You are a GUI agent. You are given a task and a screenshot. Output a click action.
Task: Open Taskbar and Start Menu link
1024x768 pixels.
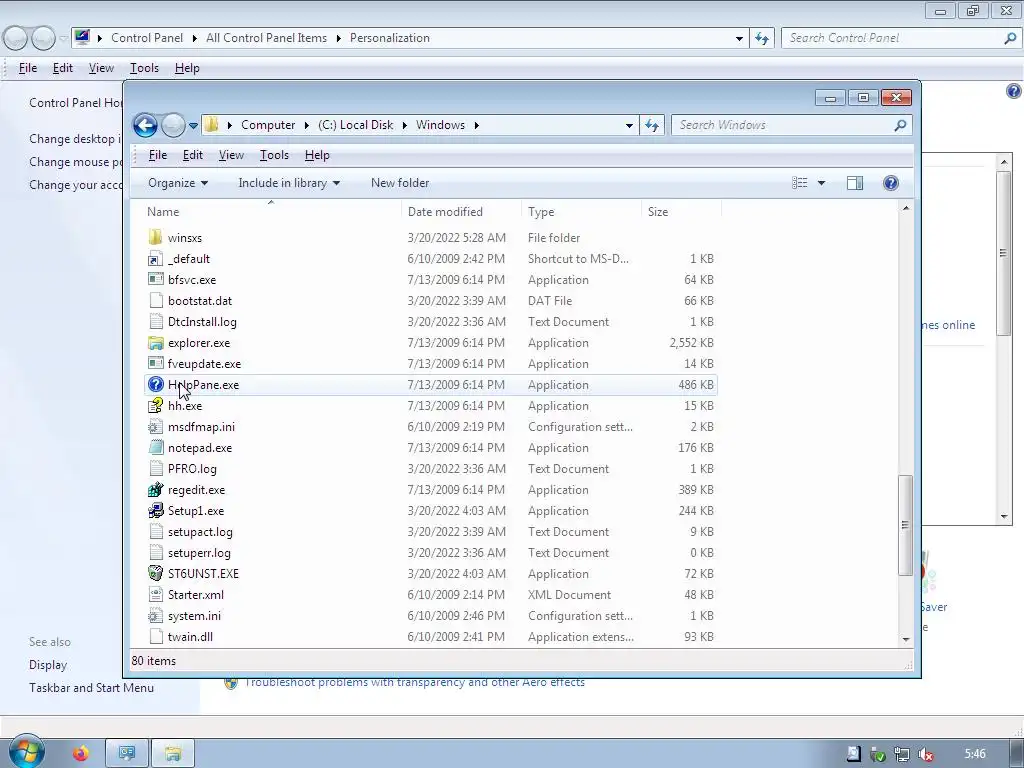(x=91, y=688)
